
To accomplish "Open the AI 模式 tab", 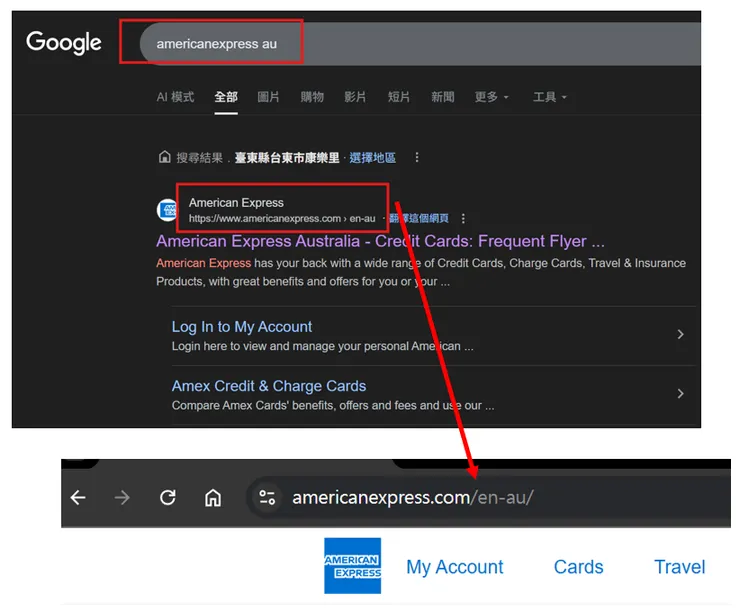I will [x=175, y=97].
